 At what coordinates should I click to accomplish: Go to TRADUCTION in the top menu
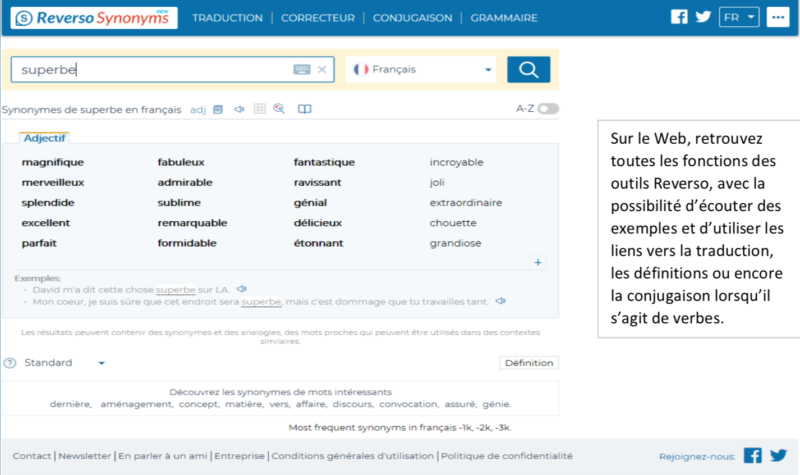227,18
